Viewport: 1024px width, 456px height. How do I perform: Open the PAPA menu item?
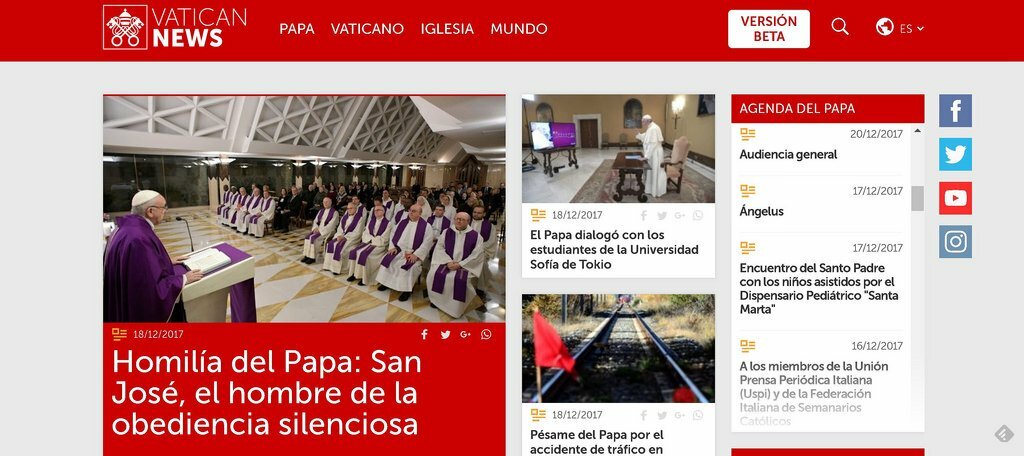click(x=296, y=29)
